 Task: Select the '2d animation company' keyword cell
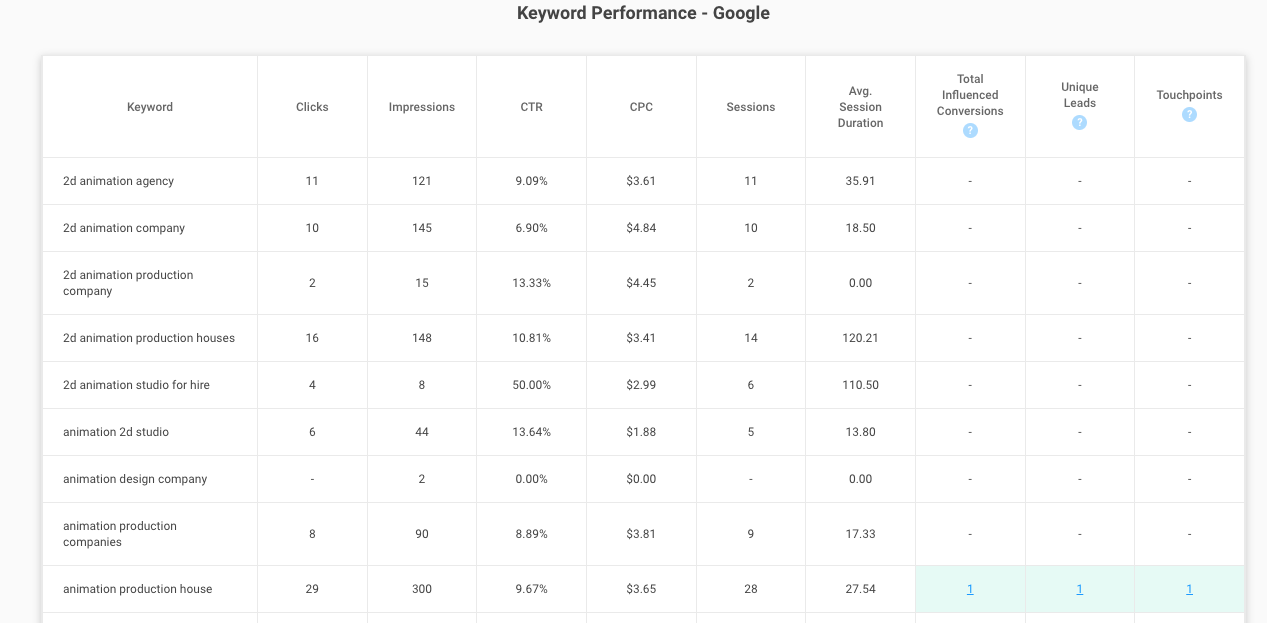(124, 228)
